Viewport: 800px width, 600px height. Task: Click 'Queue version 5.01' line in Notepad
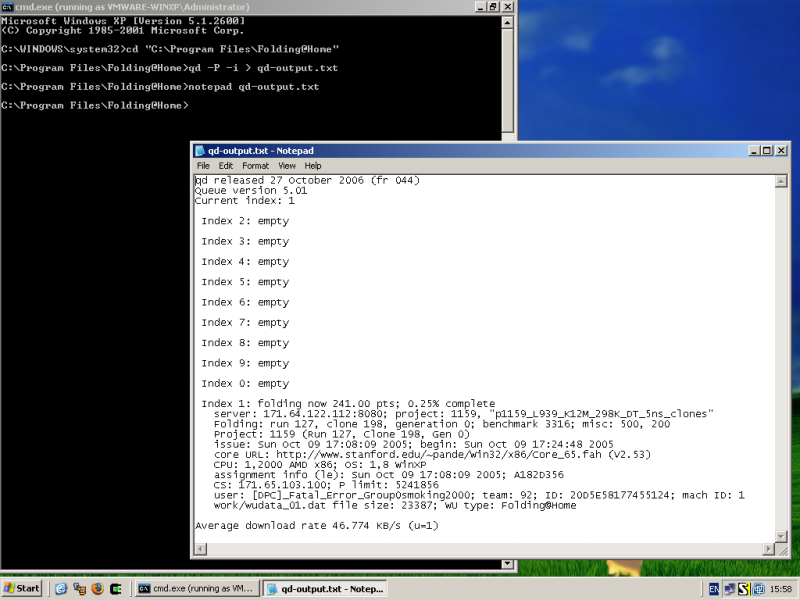coord(251,190)
